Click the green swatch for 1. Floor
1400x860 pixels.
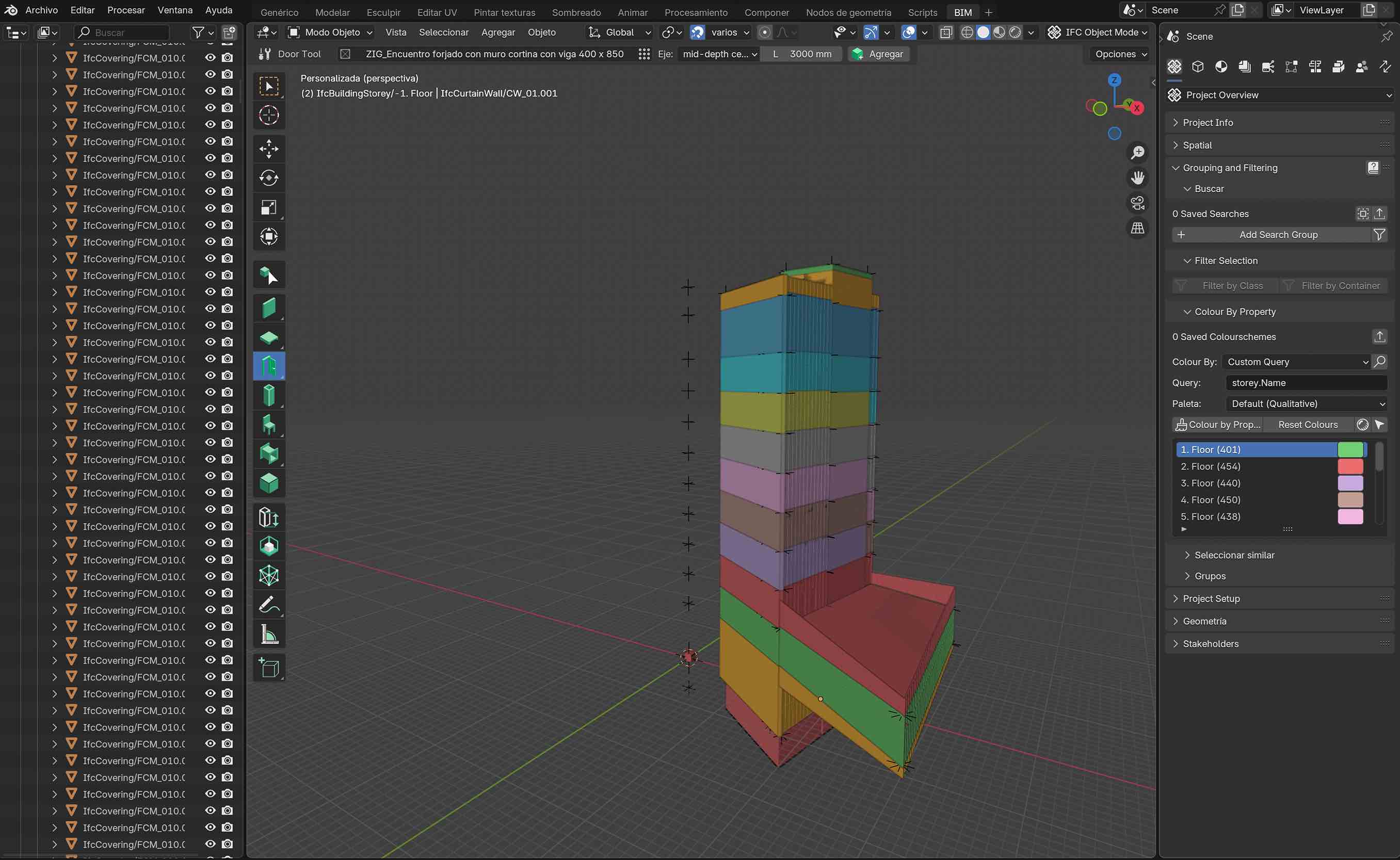[x=1350, y=449]
